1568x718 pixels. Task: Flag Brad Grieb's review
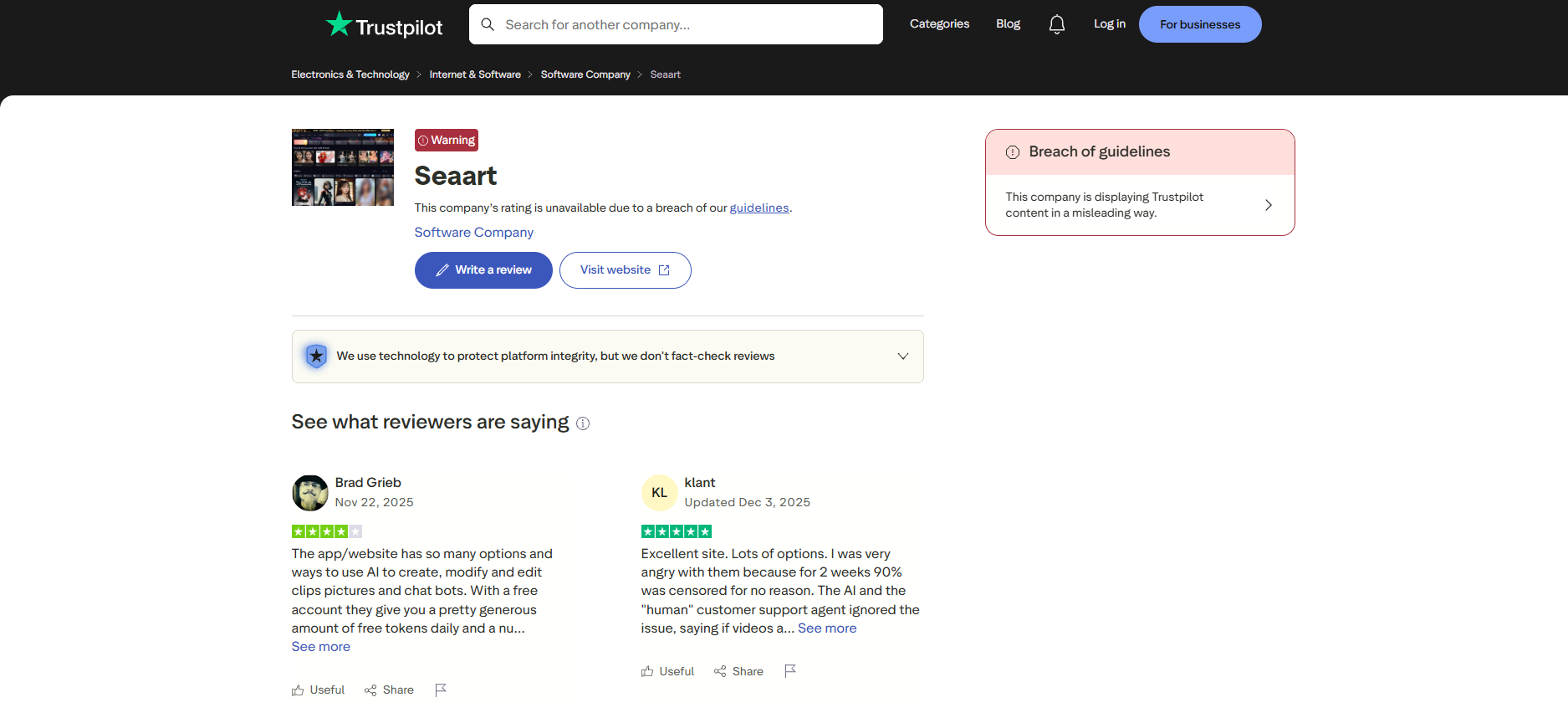pos(441,690)
